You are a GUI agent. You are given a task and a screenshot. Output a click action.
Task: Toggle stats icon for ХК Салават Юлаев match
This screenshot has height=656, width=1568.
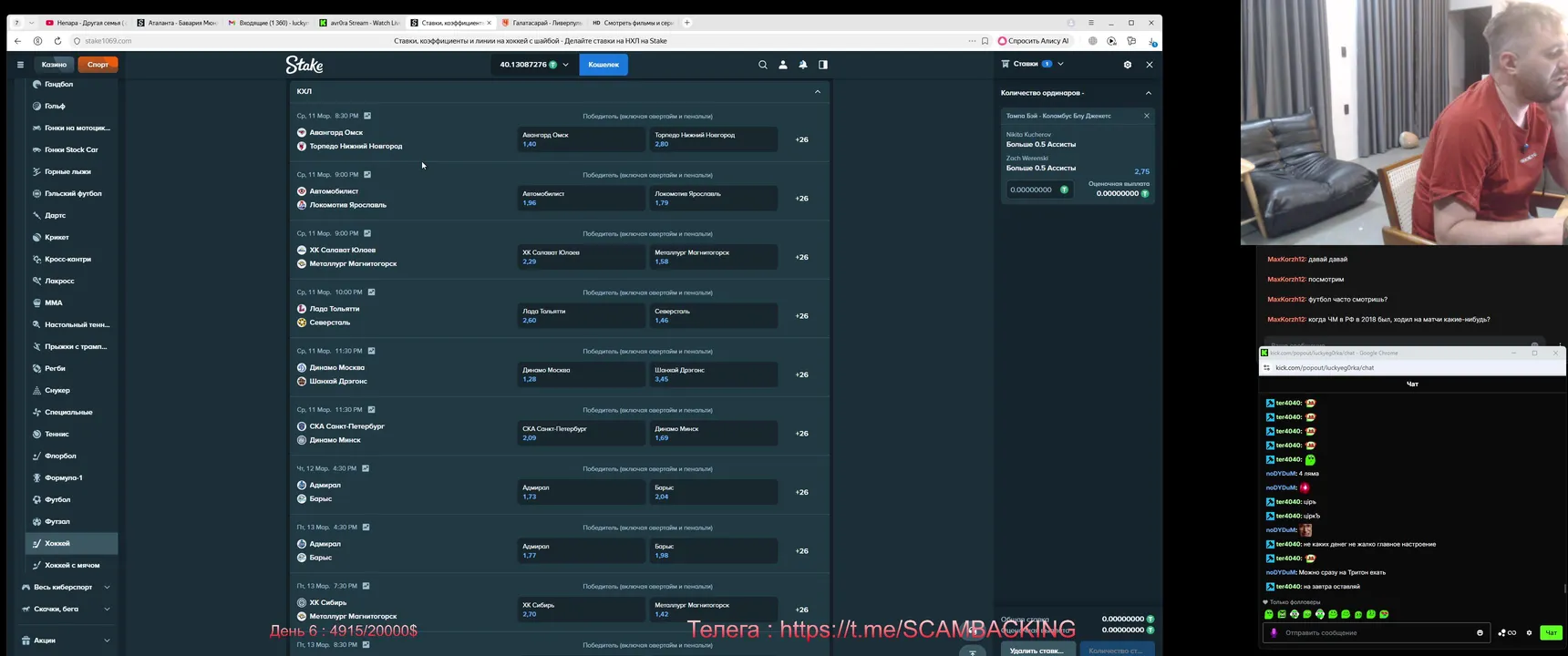coord(367,233)
